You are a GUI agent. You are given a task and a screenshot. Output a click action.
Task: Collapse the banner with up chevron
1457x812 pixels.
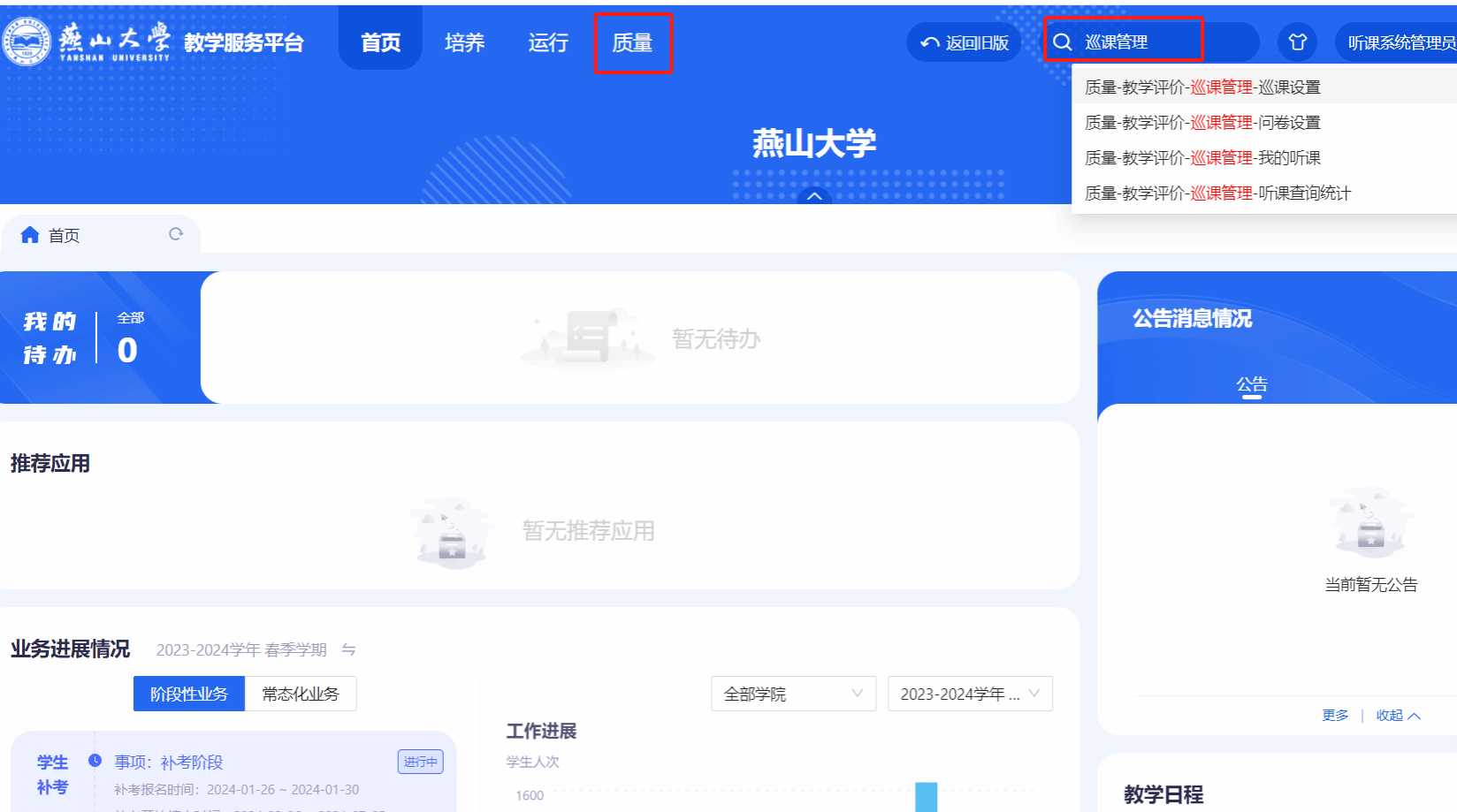point(814,195)
